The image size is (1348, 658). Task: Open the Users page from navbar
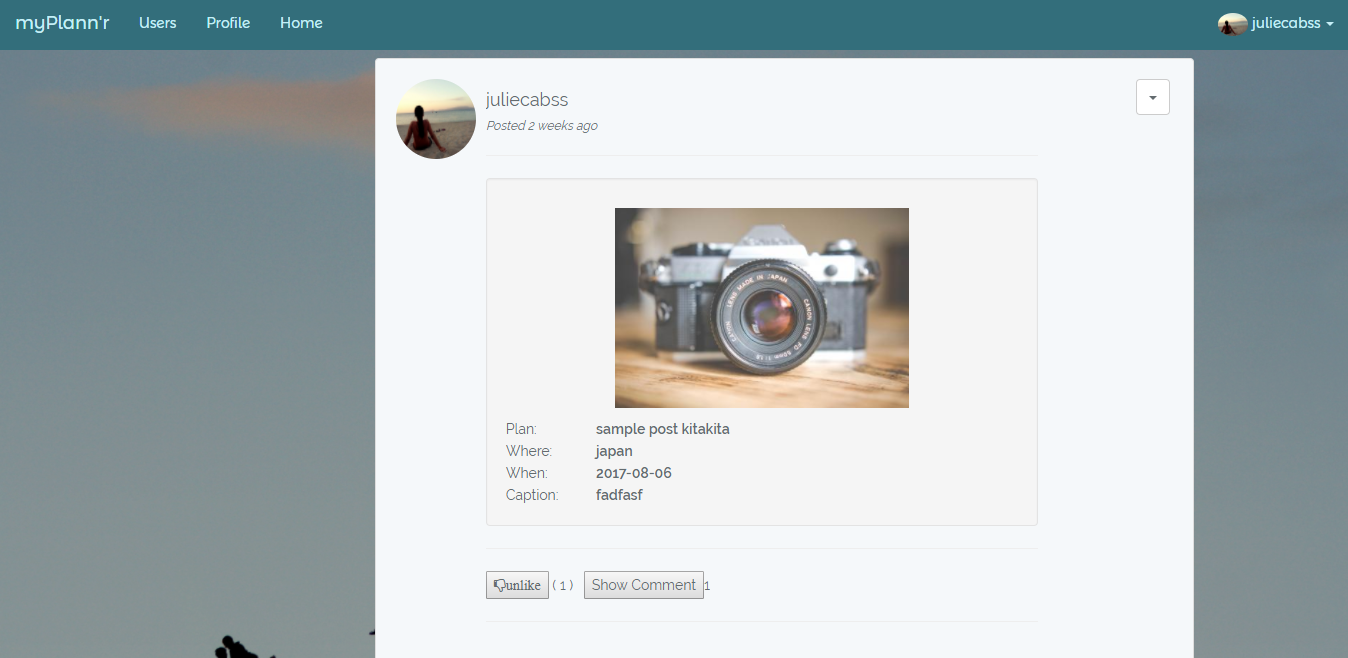click(157, 23)
